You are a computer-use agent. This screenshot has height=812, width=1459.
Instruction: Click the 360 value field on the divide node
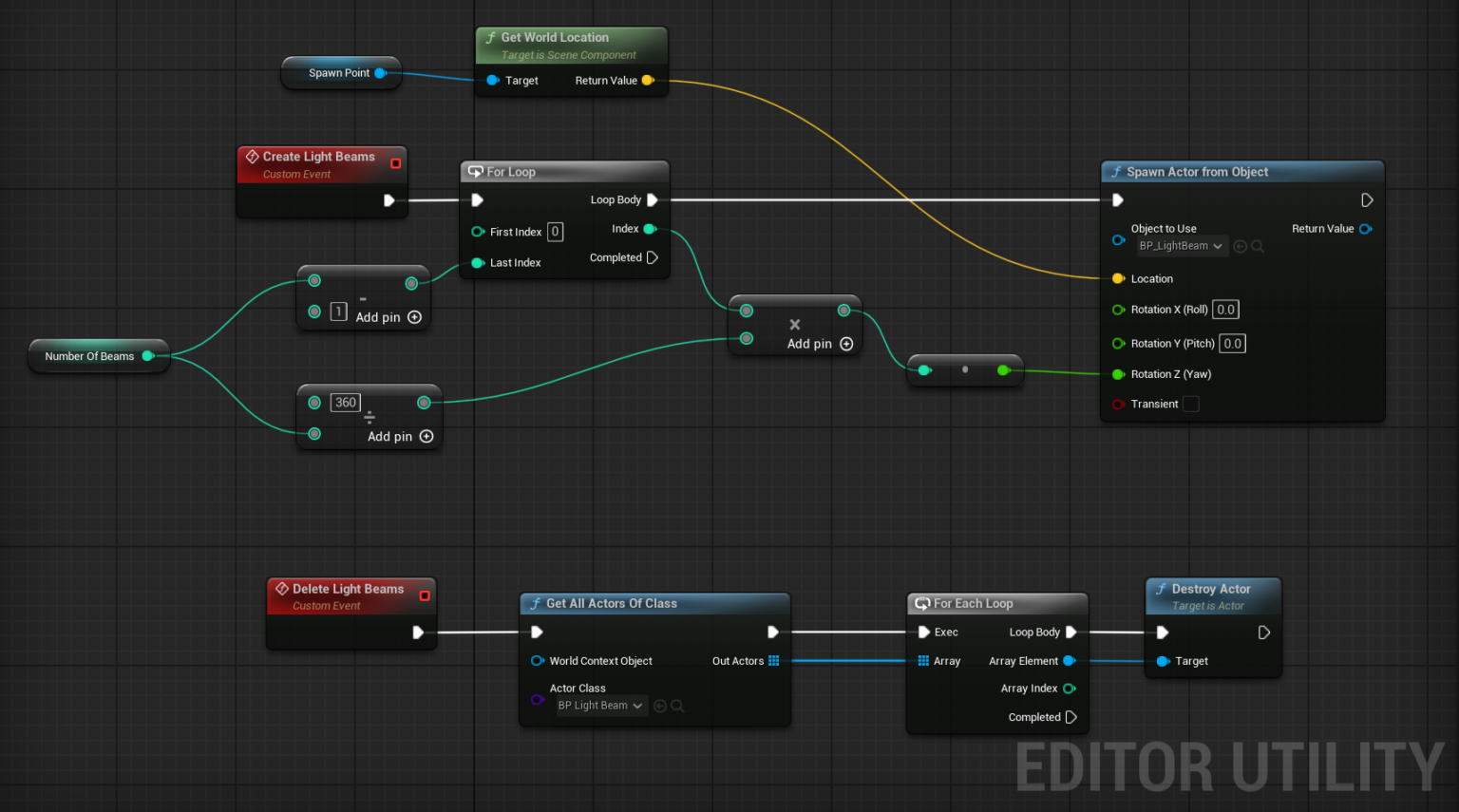[345, 402]
